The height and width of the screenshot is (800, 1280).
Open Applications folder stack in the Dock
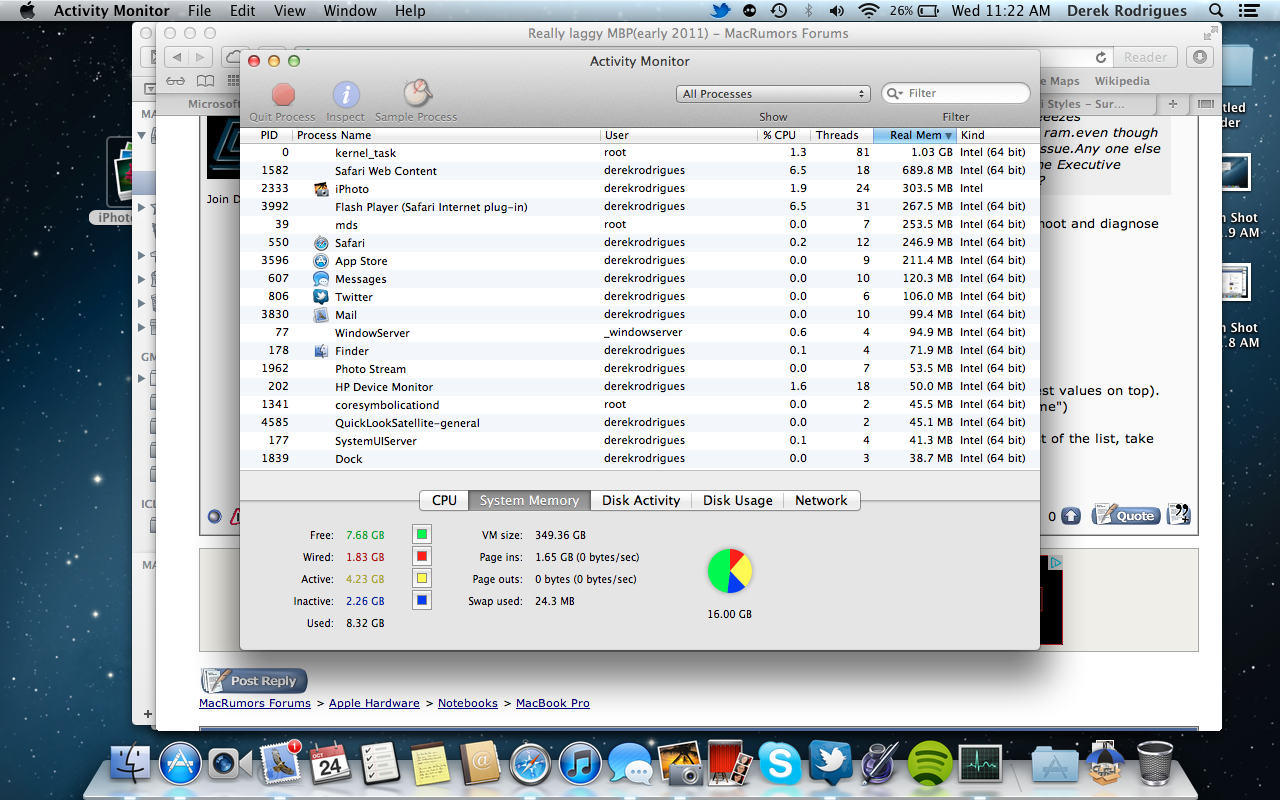[x=1054, y=765]
